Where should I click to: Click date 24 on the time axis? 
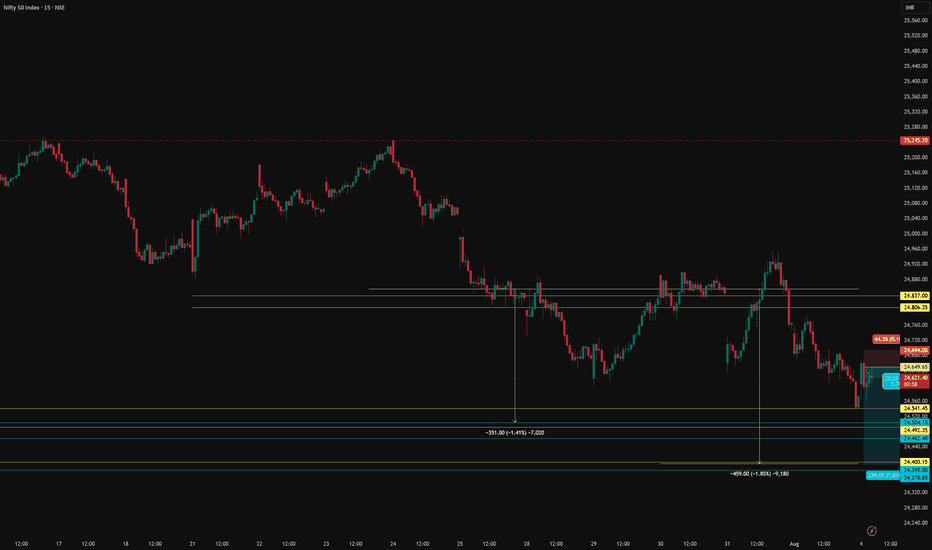pos(393,543)
